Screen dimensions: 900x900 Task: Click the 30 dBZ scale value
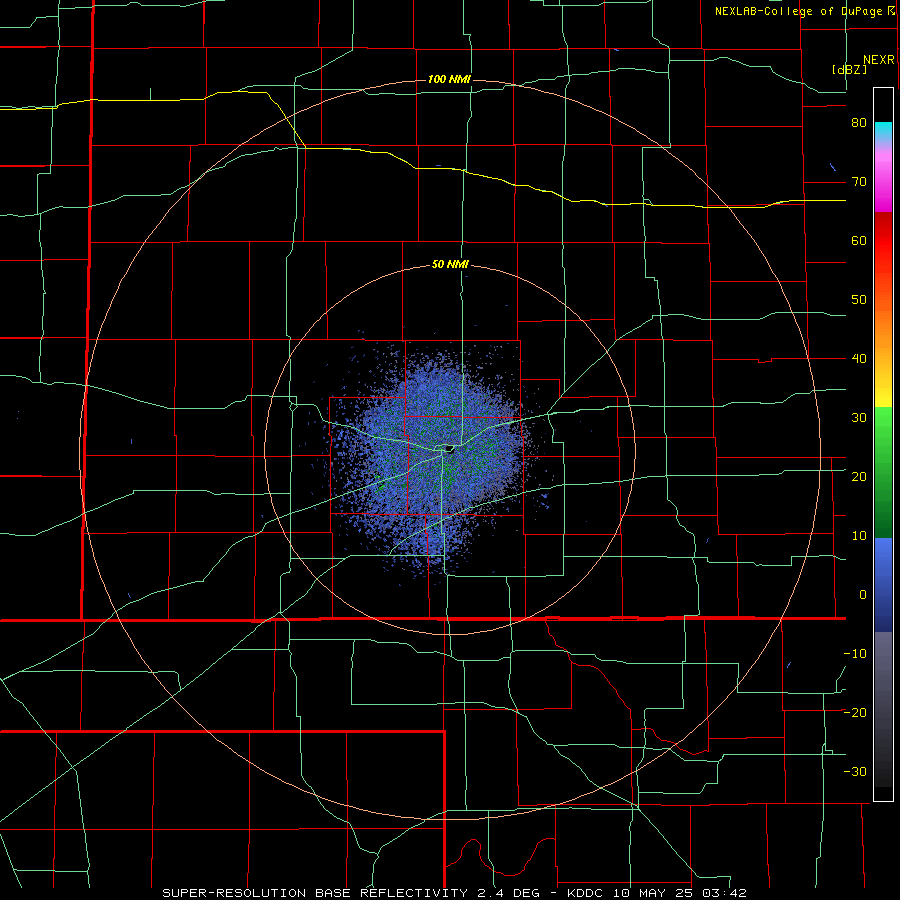tap(859, 417)
